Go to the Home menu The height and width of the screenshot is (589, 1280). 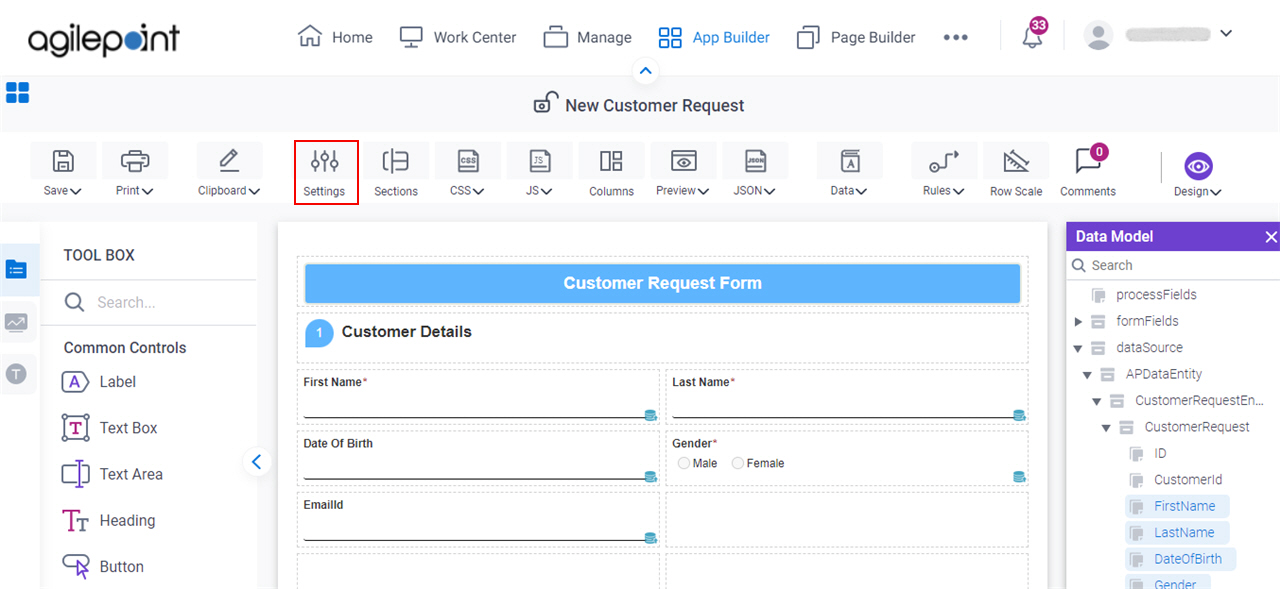tap(335, 37)
